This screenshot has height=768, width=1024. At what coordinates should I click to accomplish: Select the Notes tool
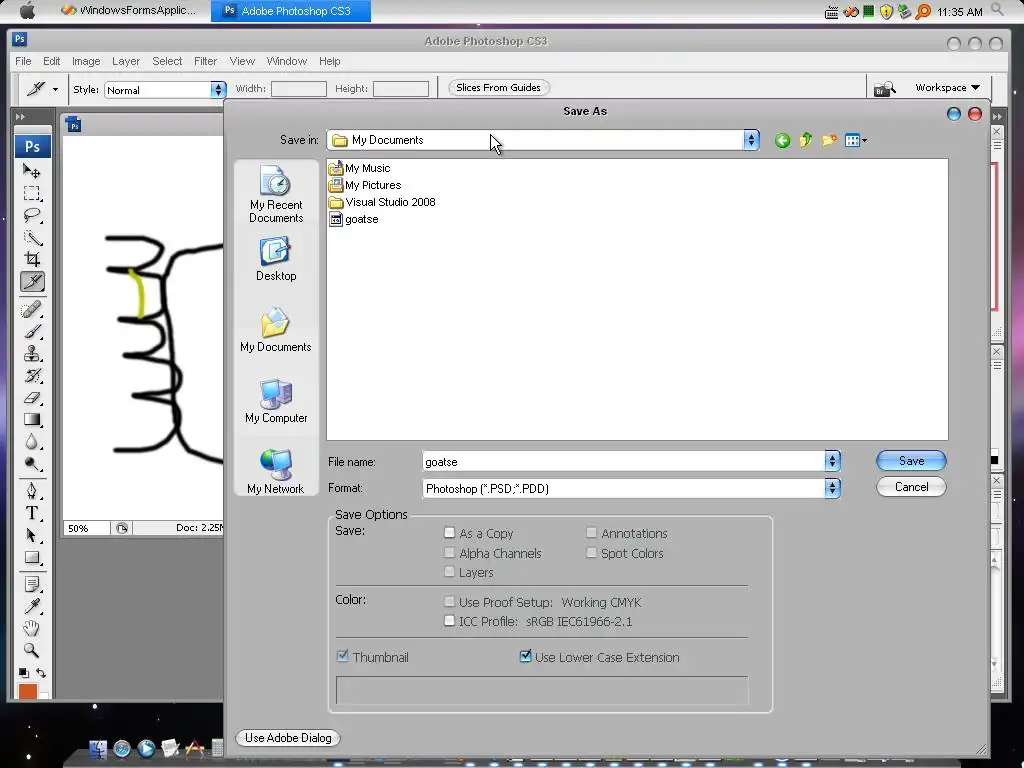(x=31, y=584)
